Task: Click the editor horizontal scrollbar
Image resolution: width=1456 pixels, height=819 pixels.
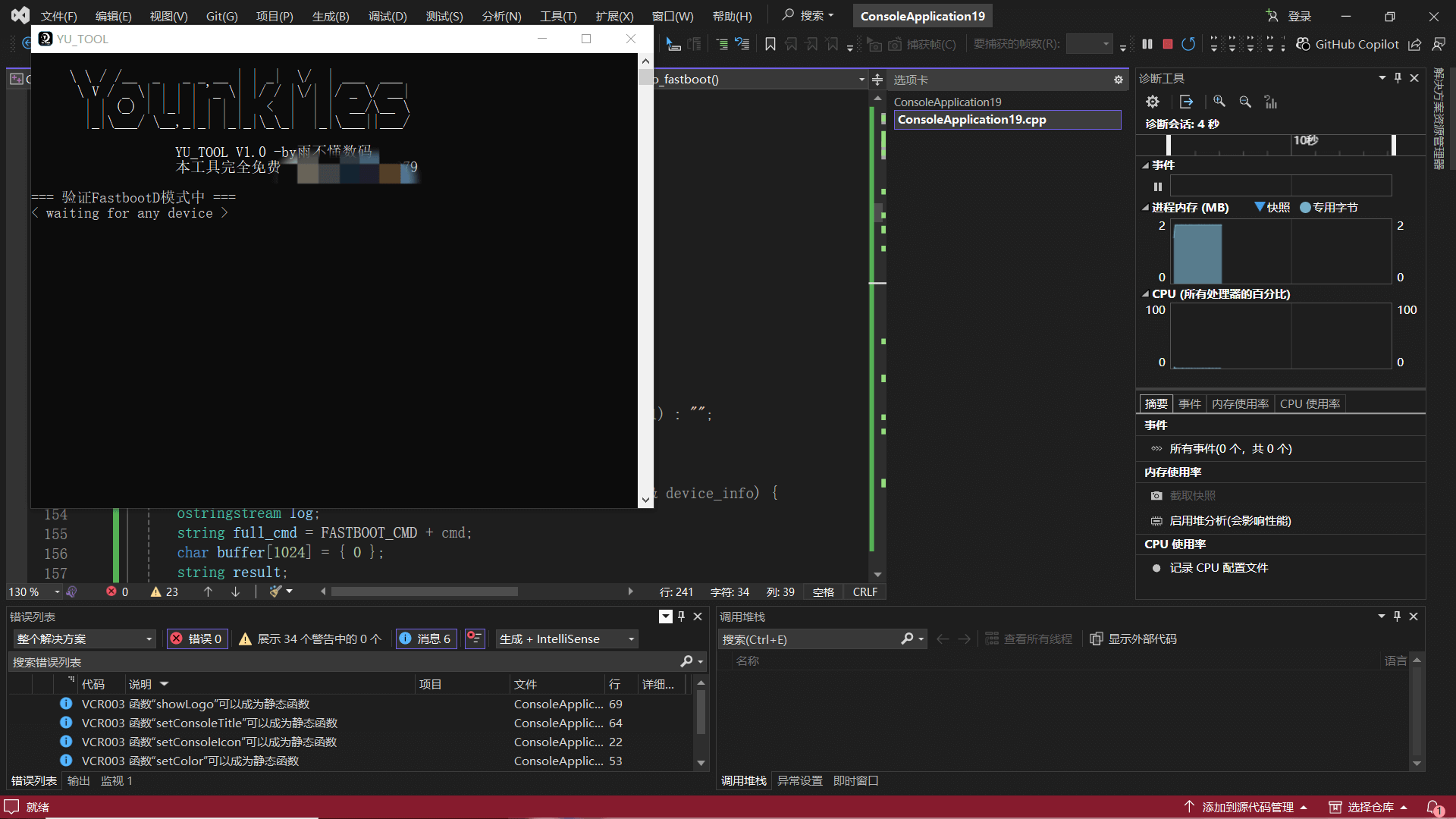Action: pos(425,591)
